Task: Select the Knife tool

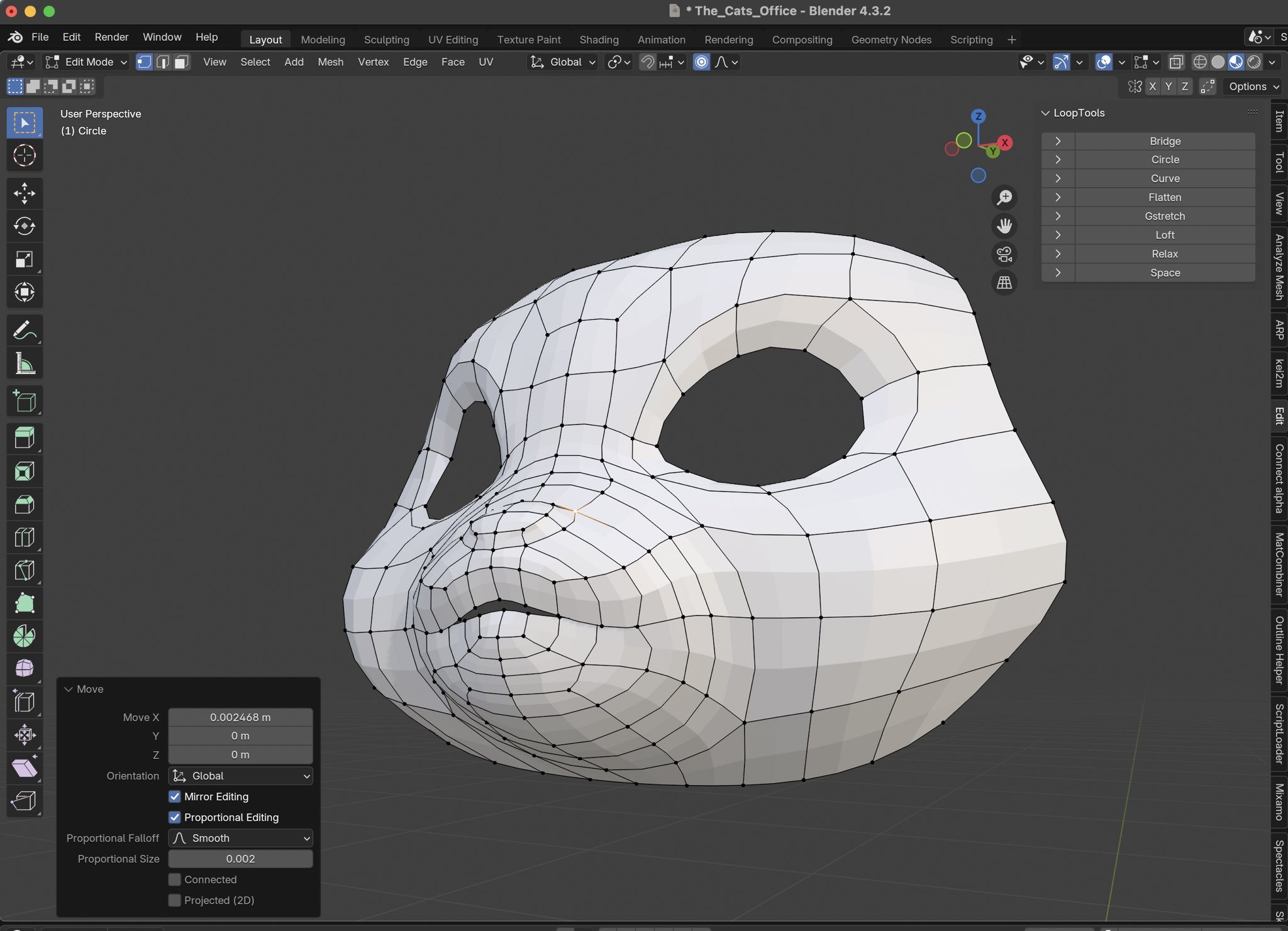Action: pyautogui.click(x=25, y=570)
